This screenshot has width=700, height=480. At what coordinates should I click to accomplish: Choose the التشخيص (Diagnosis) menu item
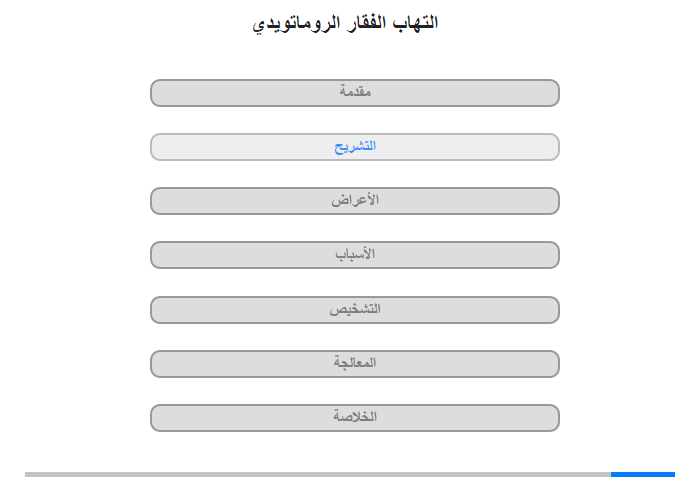(x=355, y=309)
